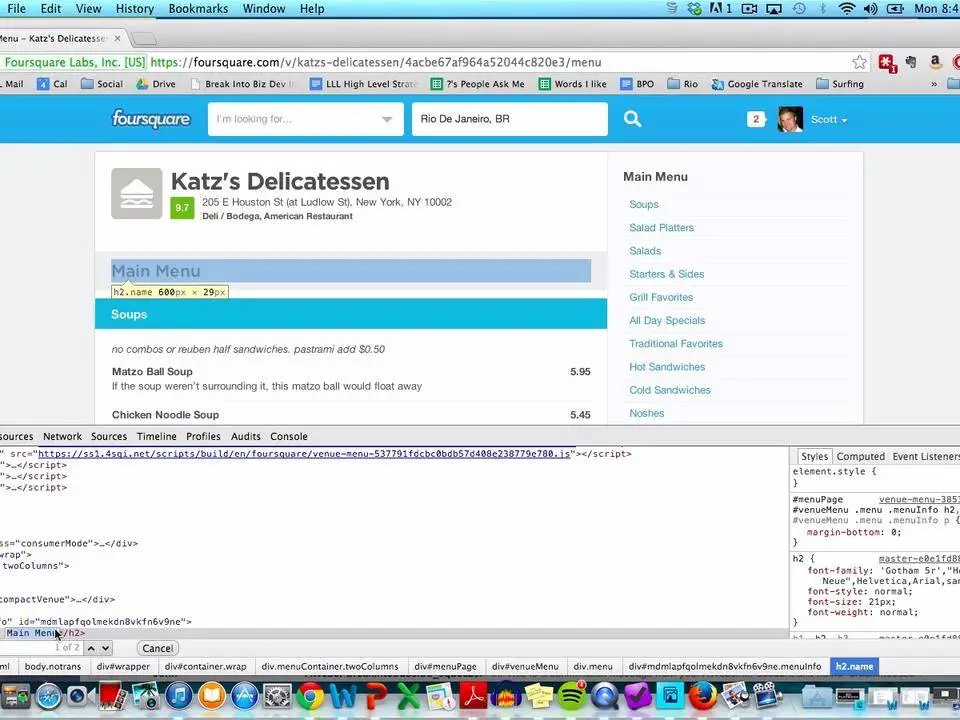This screenshot has width=960, height=720.
Task: Select the Styles pane tab
Action: pyautogui.click(x=814, y=457)
